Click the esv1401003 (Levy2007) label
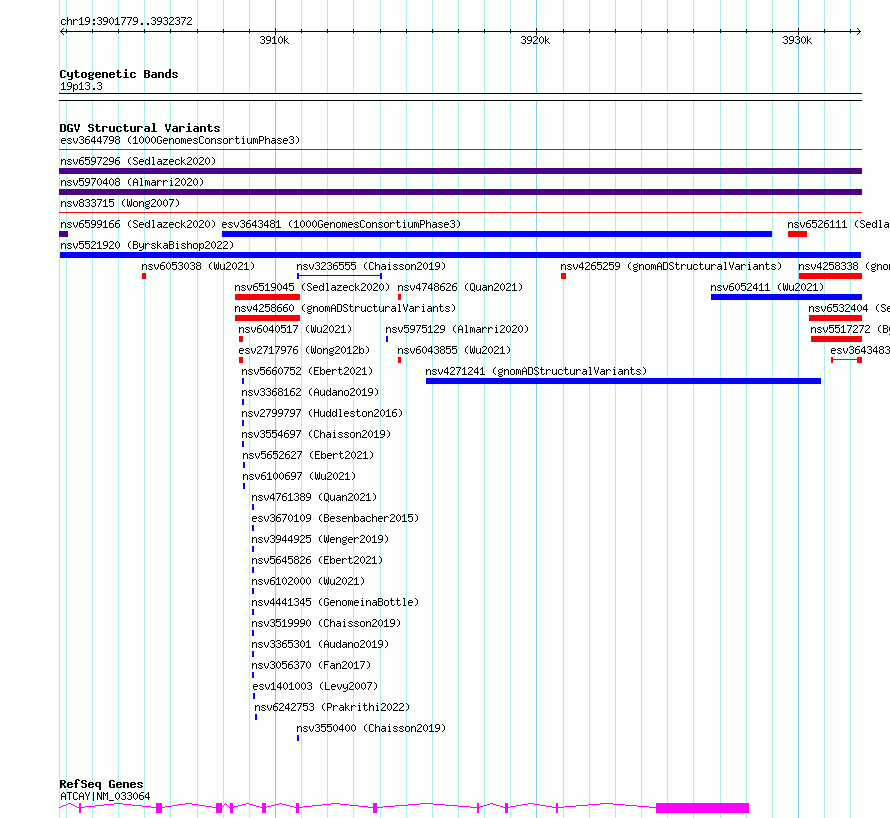The width and height of the screenshot is (890, 818). click(315, 686)
